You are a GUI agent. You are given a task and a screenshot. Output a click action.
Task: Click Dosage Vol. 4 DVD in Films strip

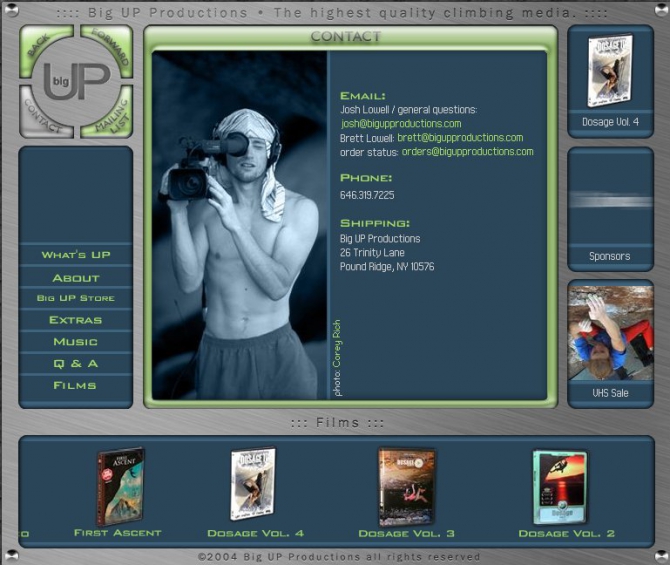point(253,484)
